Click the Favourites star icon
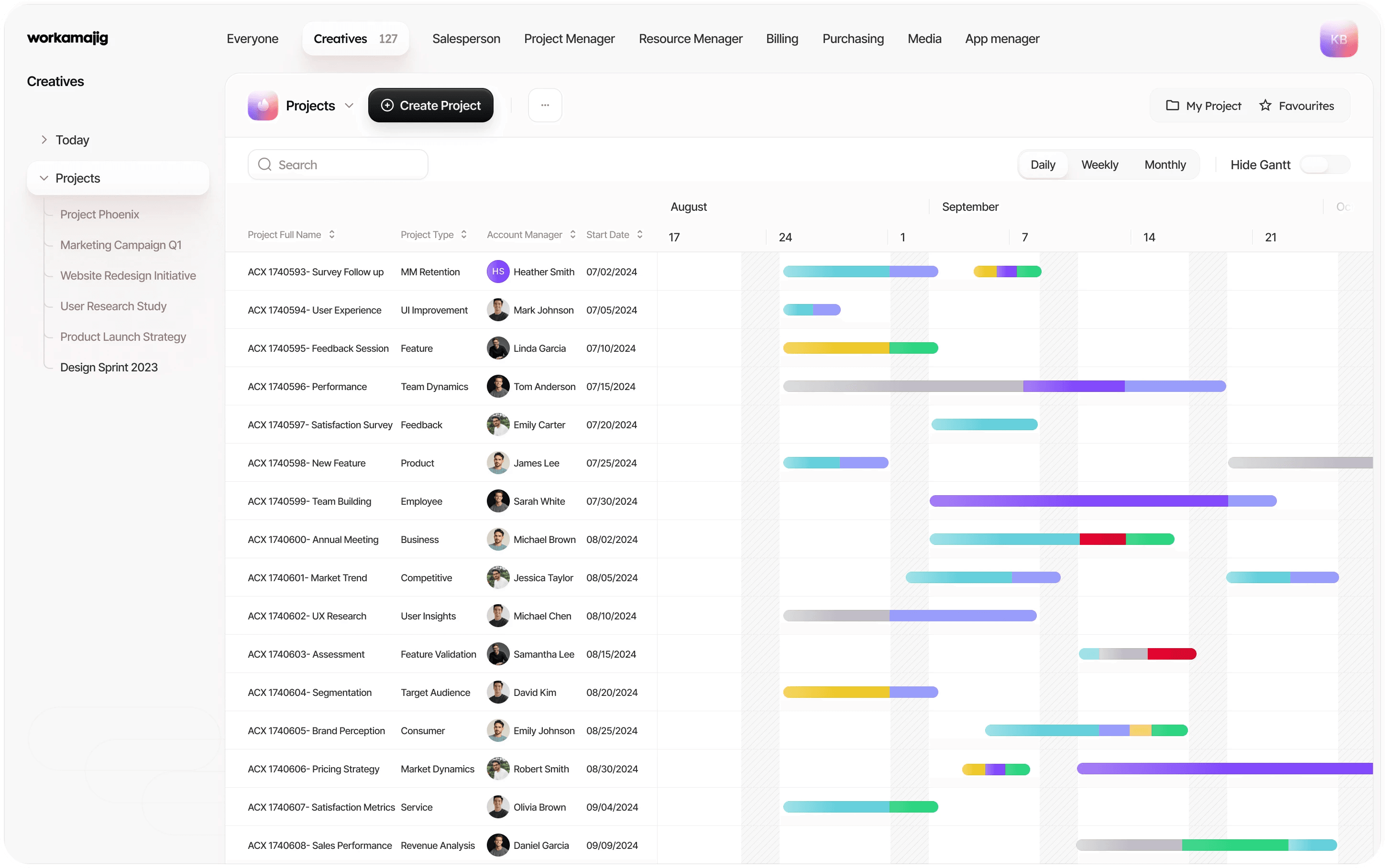The image size is (1385, 868). pos(1265,106)
